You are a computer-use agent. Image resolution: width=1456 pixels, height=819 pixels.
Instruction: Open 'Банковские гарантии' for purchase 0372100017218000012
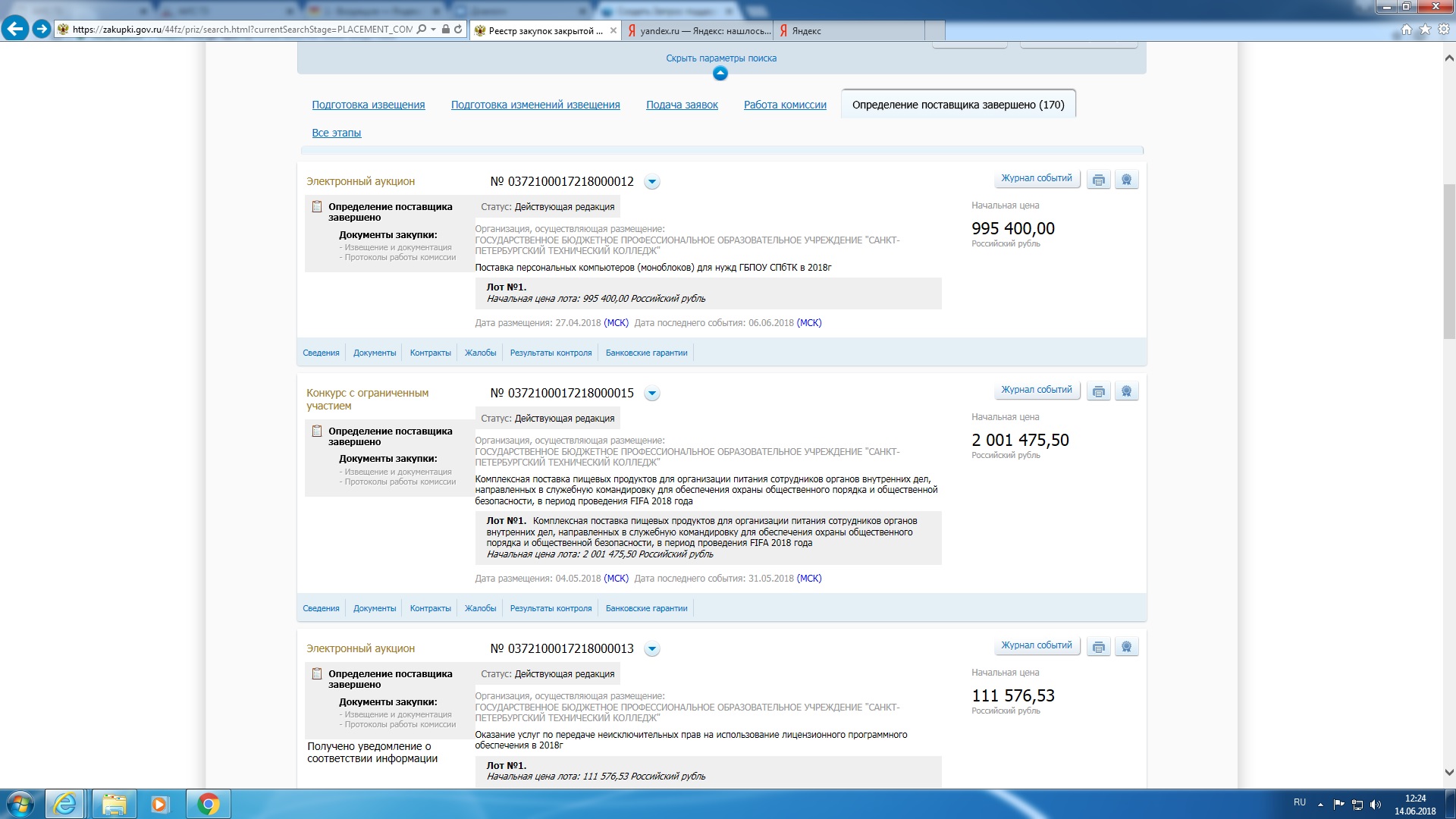646,353
